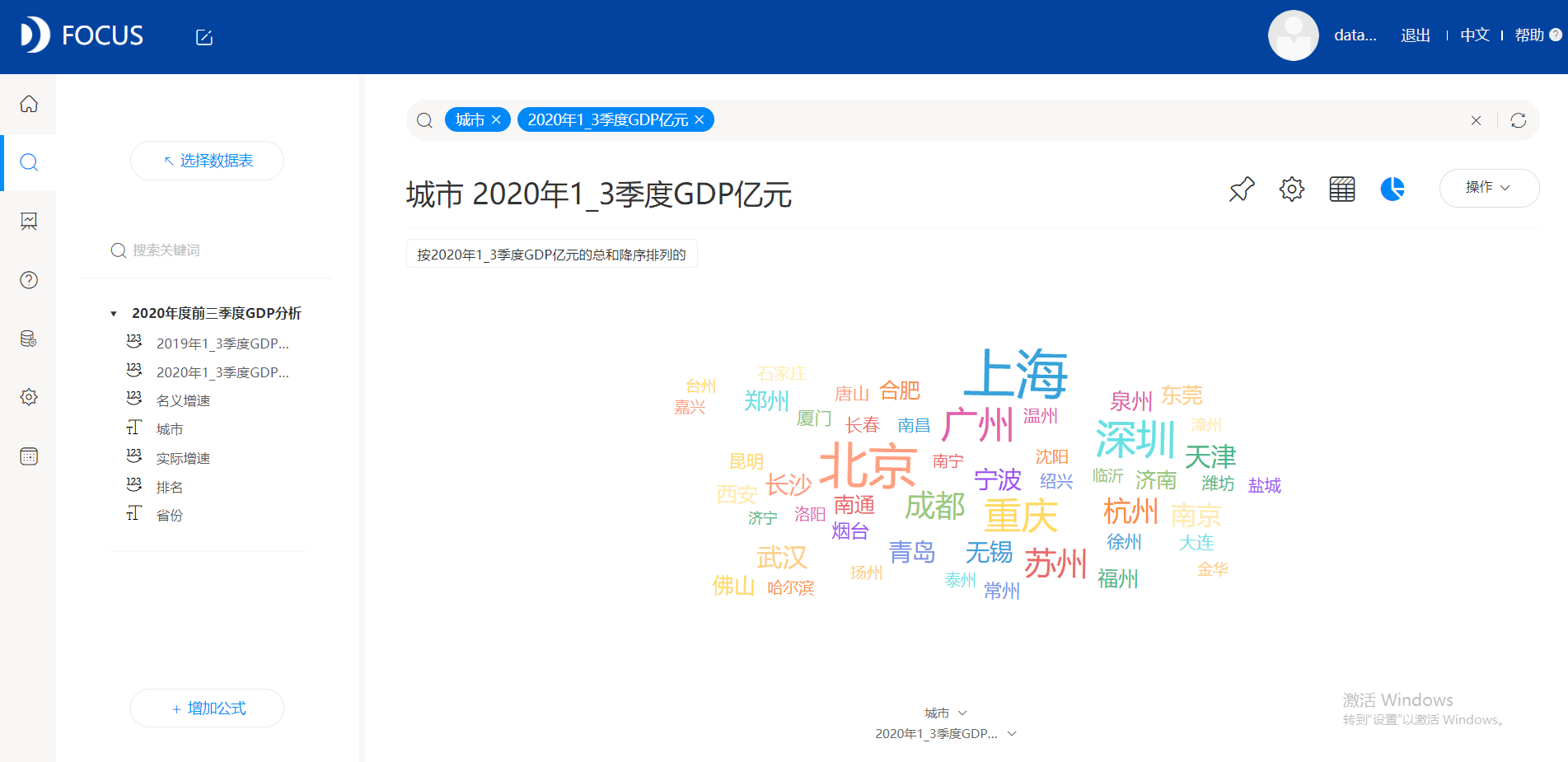The image size is (1568, 762).
Task: Open the pinboard presentation icon in sidebar
Action: point(29,221)
